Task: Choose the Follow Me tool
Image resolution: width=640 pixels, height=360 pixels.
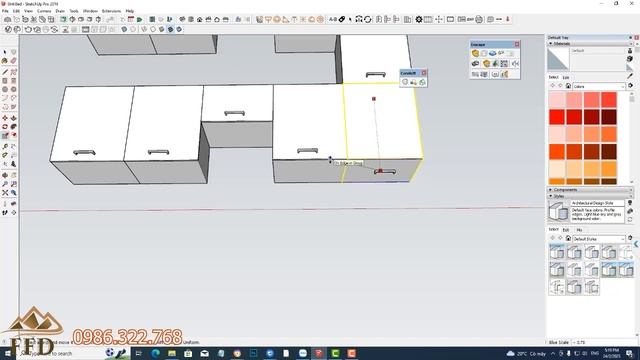Action: point(13,127)
